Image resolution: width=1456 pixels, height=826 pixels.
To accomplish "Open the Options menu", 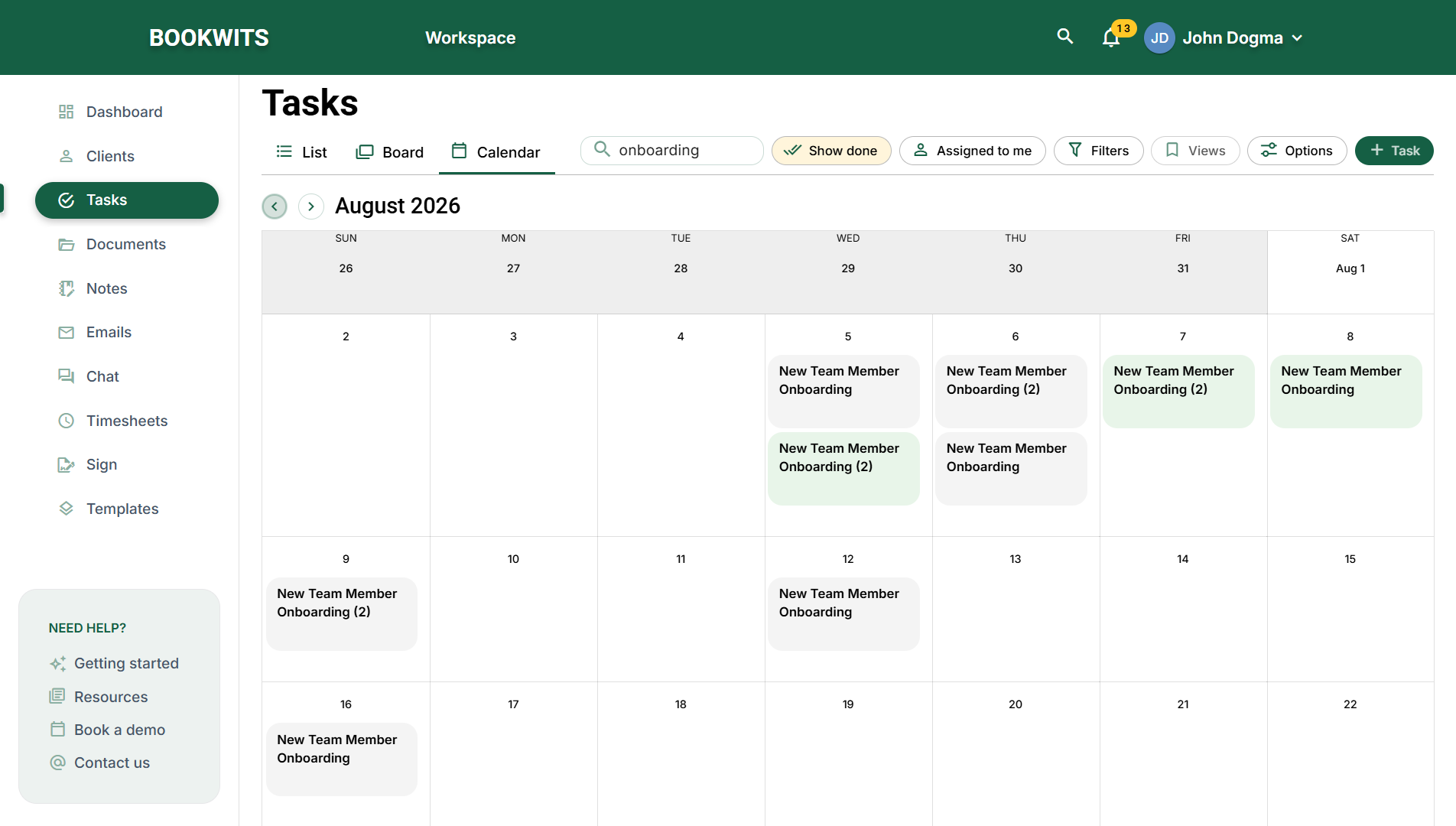I will tap(1297, 151).
